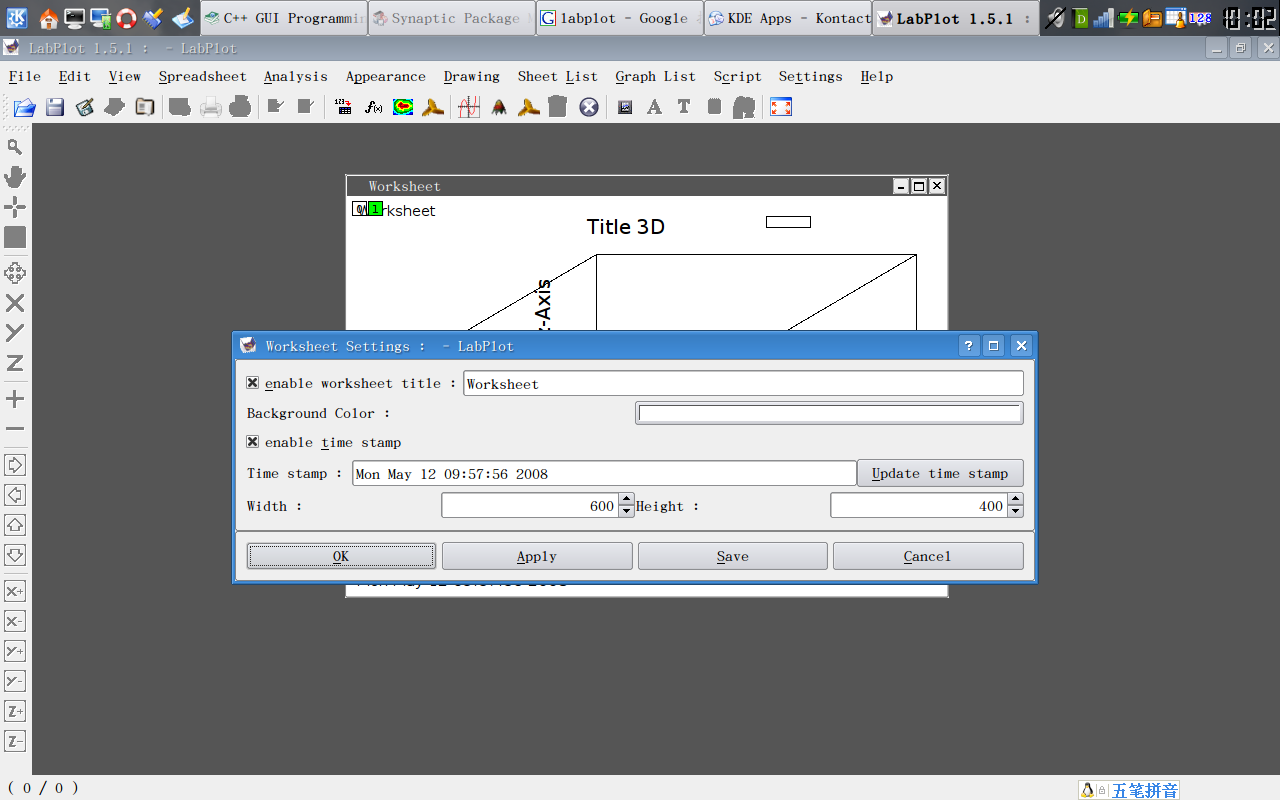Decrease Height with the spinbox down arrow
This screenshot has width=1280, height=800.
click(x=1015, y=511)
